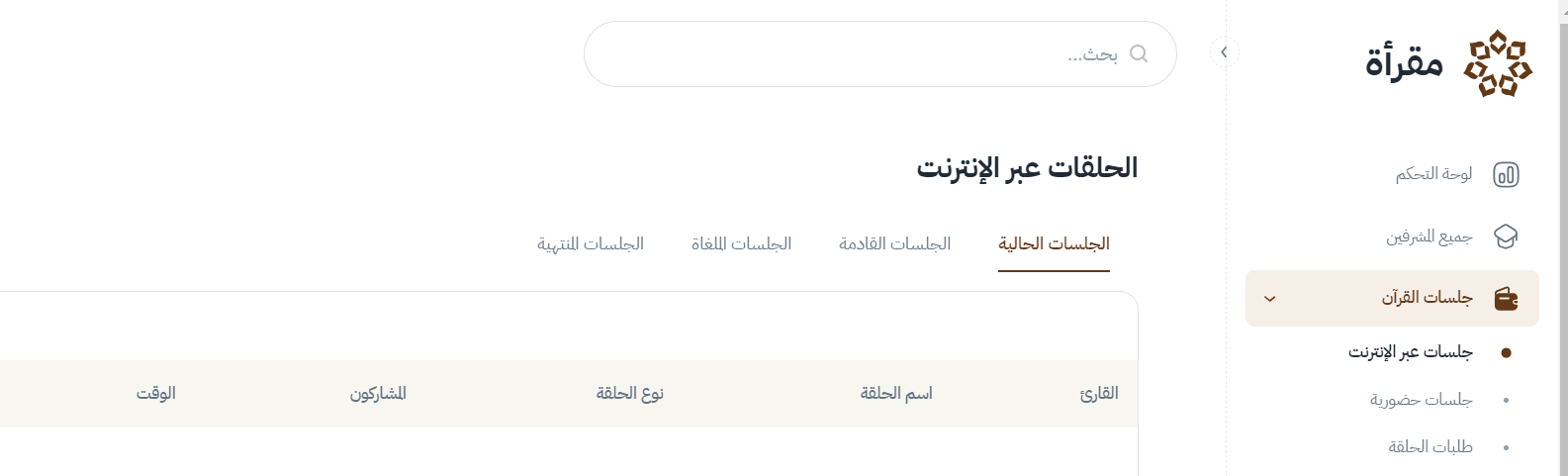
Task: Click the bullet beside جلسات عبر الإنترنت
Action: click(x=1506, y=352)
